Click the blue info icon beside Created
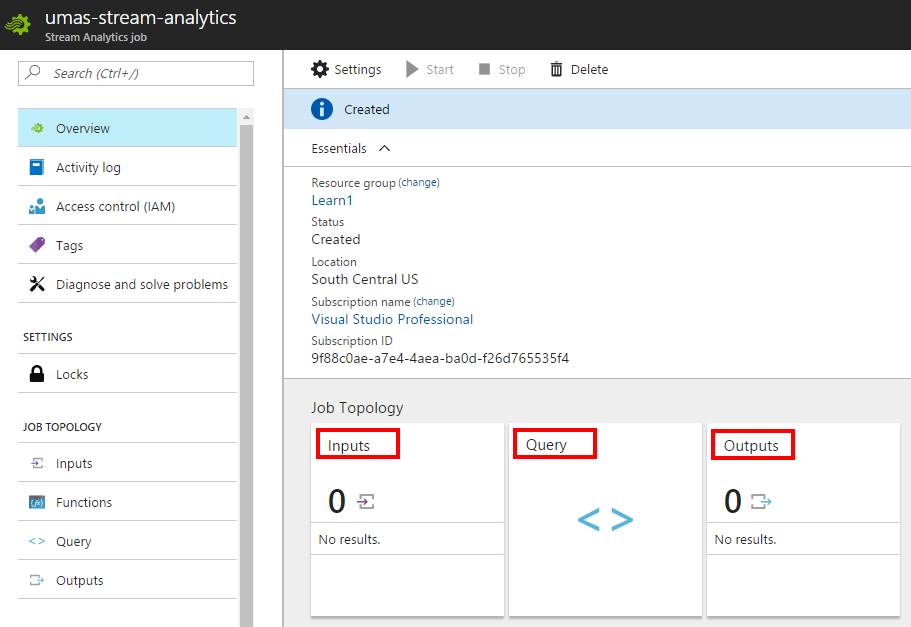Screen dimensions: 911x627 tap(322, 109)
